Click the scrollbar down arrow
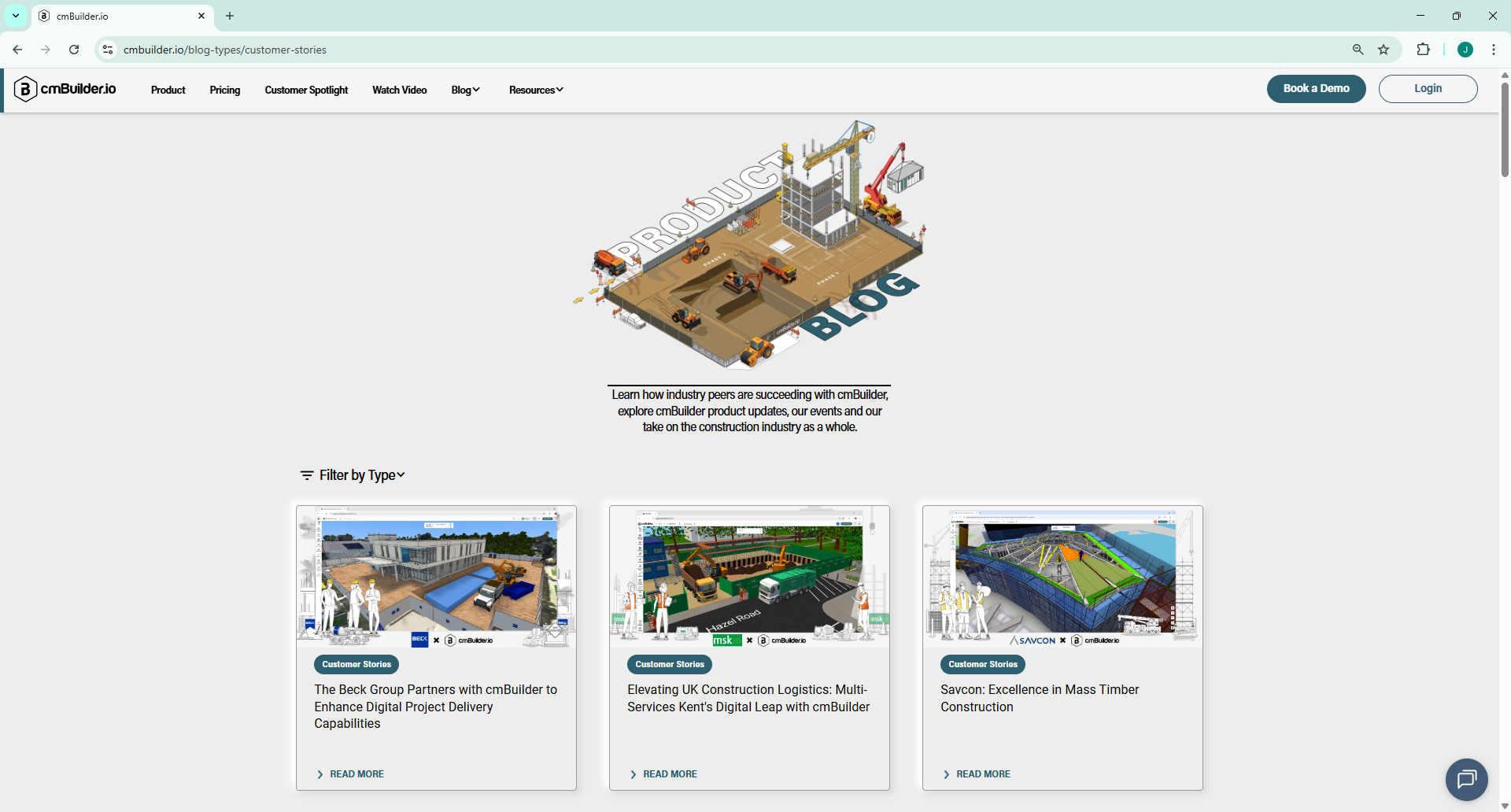 [x=1505, y=806]
